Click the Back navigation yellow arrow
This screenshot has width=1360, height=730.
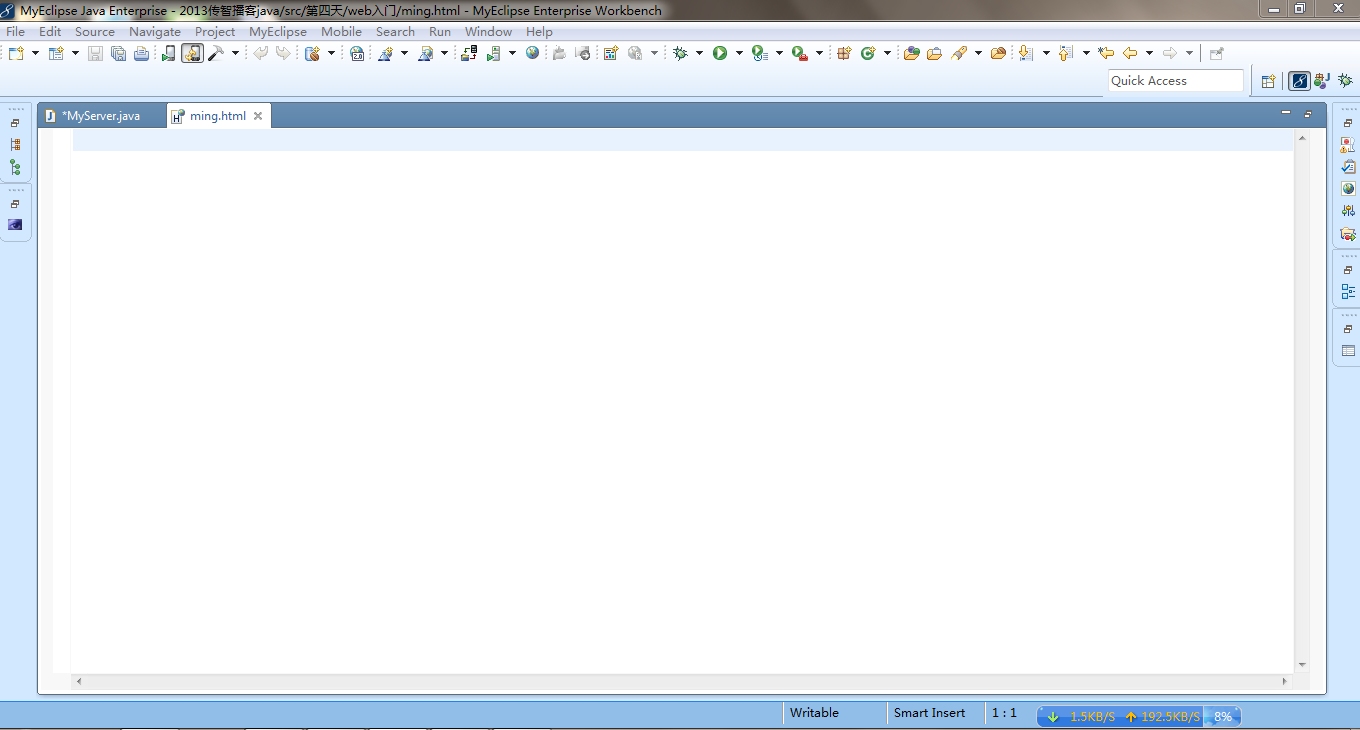[1130, 53]
